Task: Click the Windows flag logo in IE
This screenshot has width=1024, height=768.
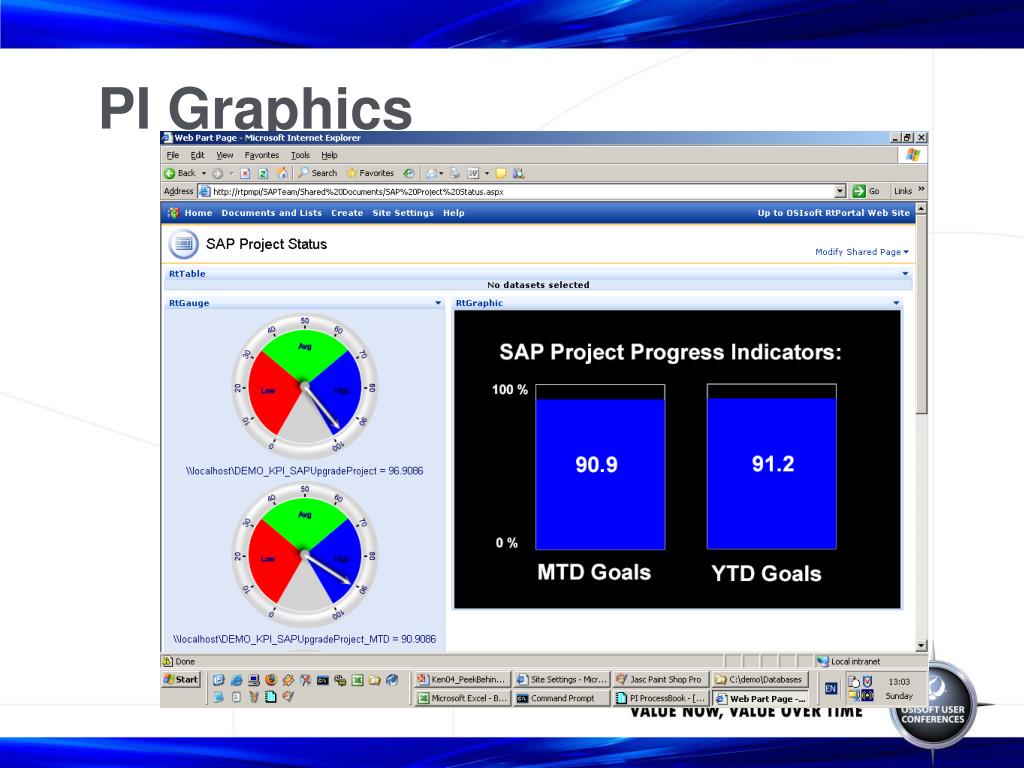Action: [x=912, y=155]
